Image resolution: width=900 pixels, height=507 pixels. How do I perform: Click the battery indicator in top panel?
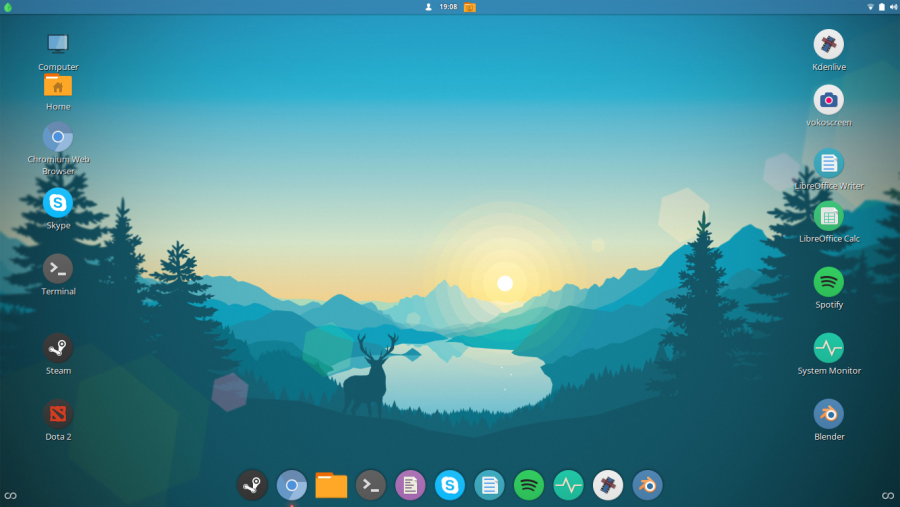[882, 7]
